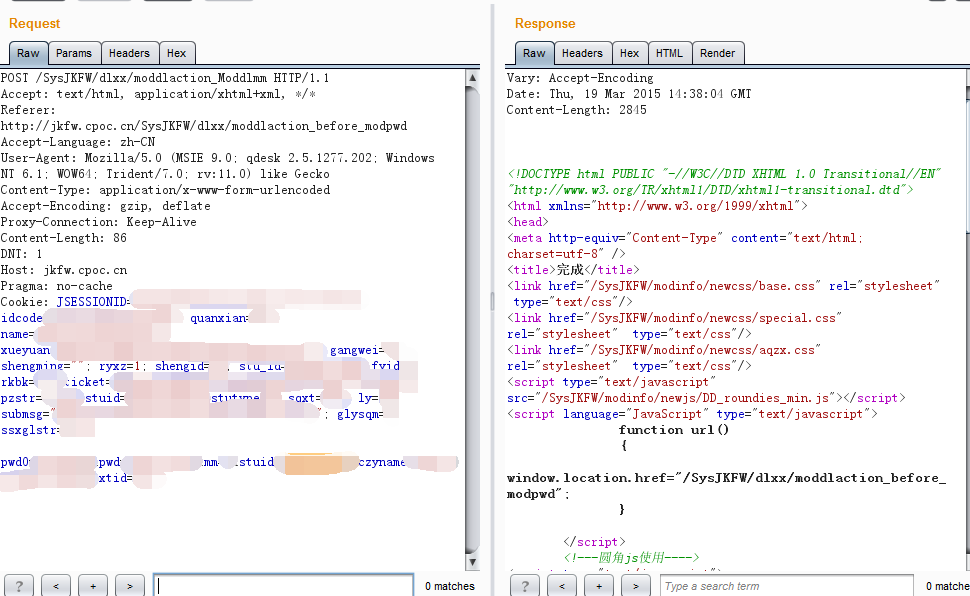Click the request search help (?) button

(19, 585)
